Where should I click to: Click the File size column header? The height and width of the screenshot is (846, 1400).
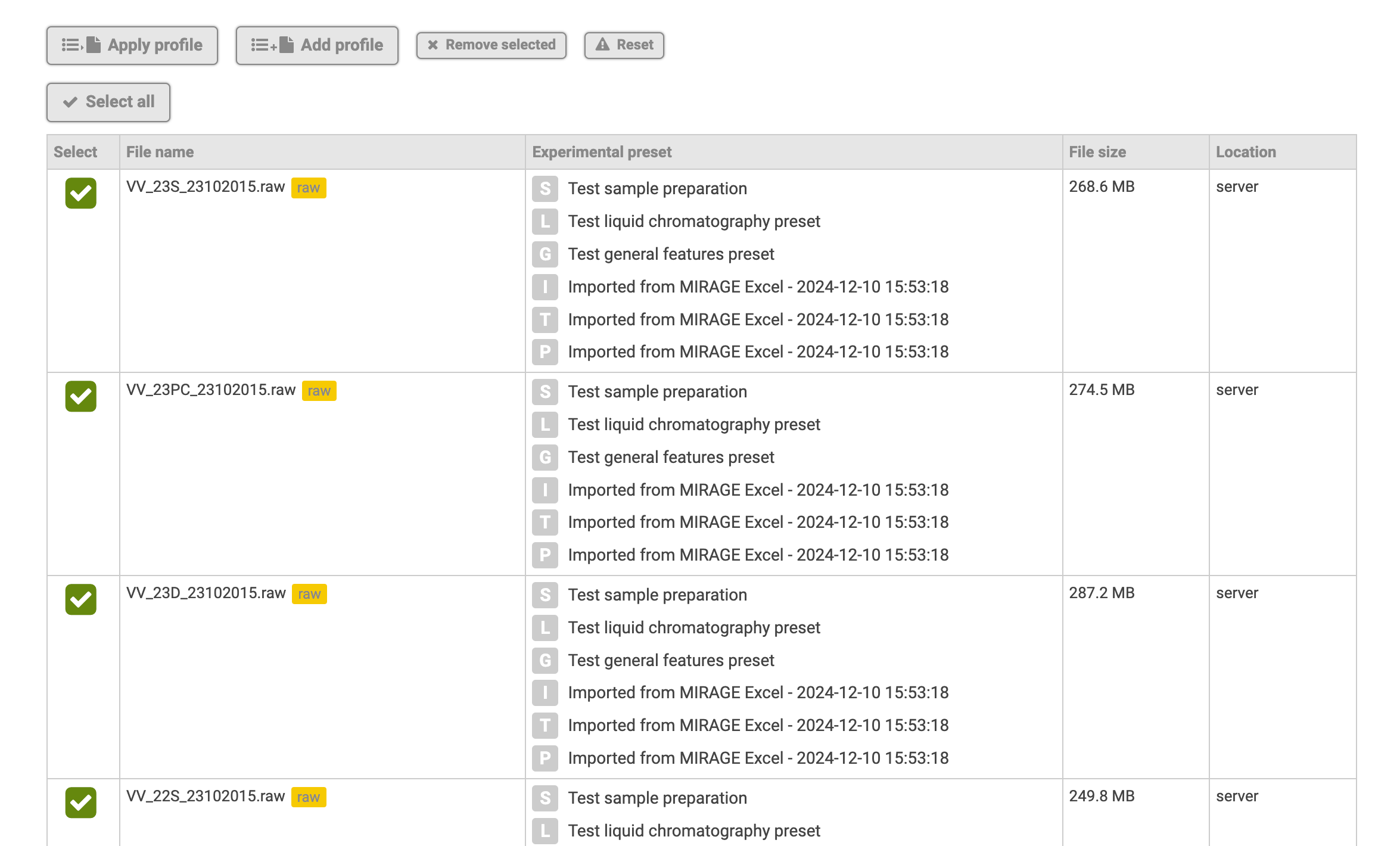pyautogui.click(x=1097, y=153)
